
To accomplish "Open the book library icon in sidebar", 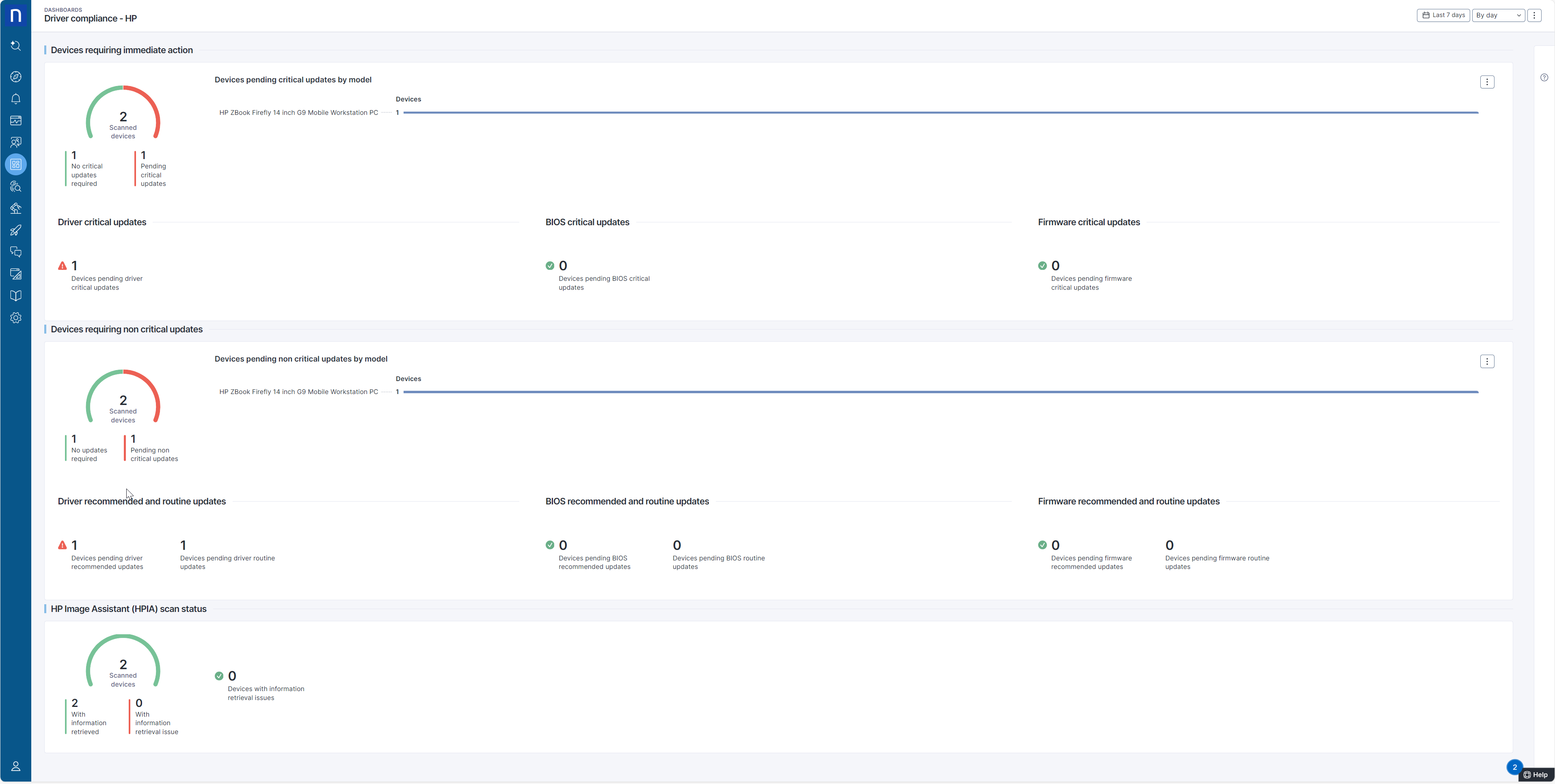I will click(x=16, y=296).
